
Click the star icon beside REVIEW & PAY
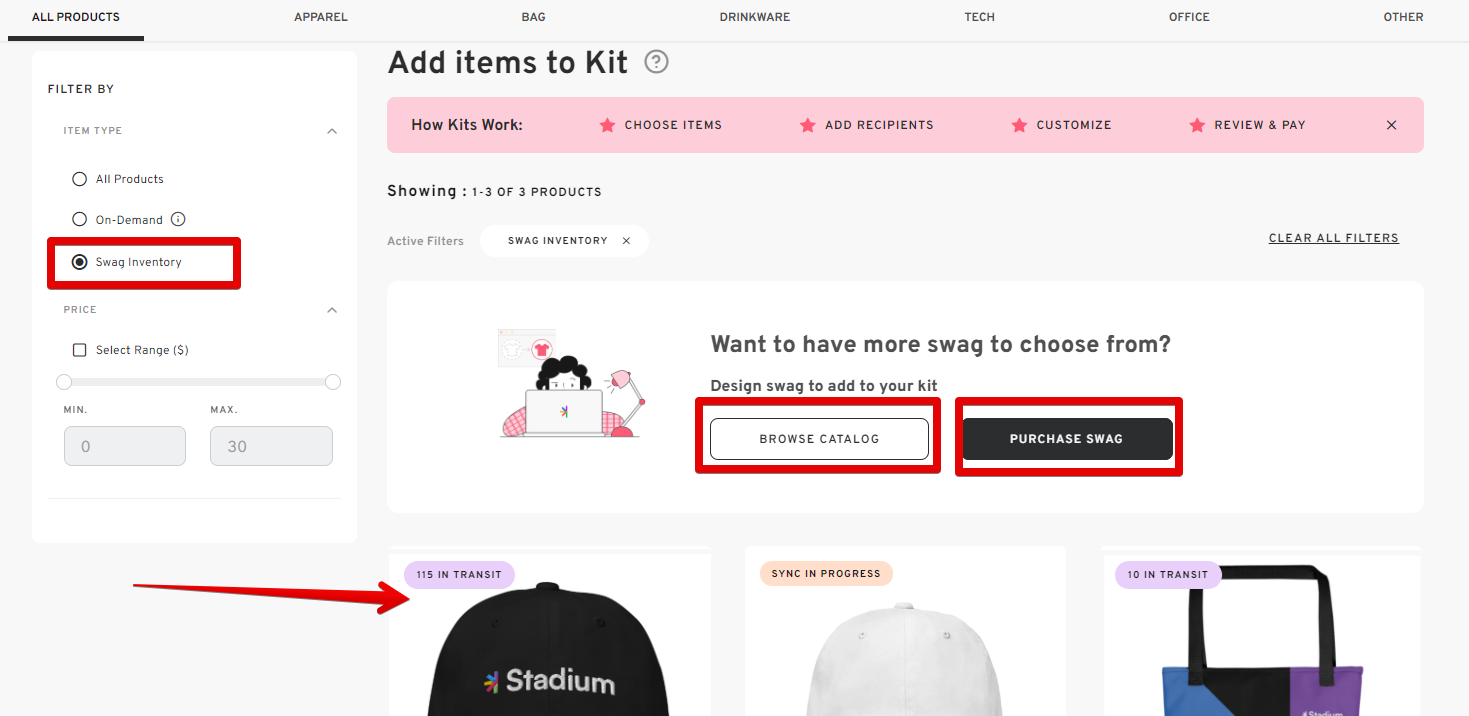(x=1197, y=125)
